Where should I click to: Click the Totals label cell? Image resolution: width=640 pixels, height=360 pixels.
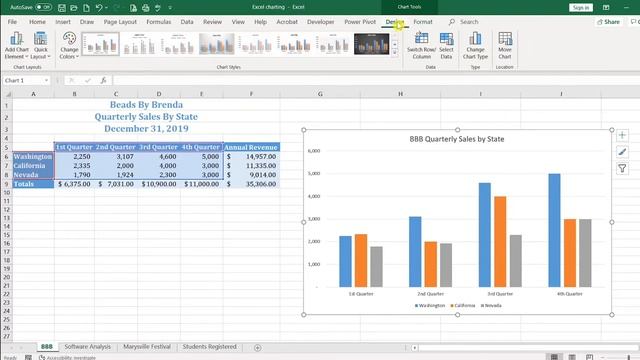coord(33,184)
